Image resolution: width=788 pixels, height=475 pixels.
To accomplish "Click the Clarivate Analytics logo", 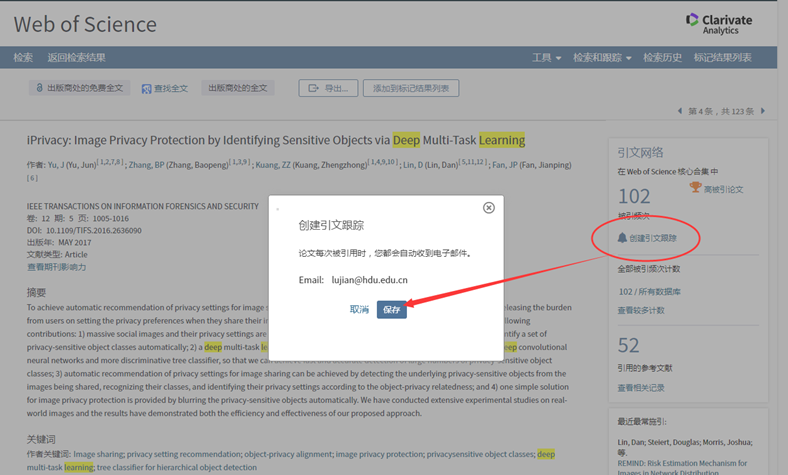I will point(719,24).
